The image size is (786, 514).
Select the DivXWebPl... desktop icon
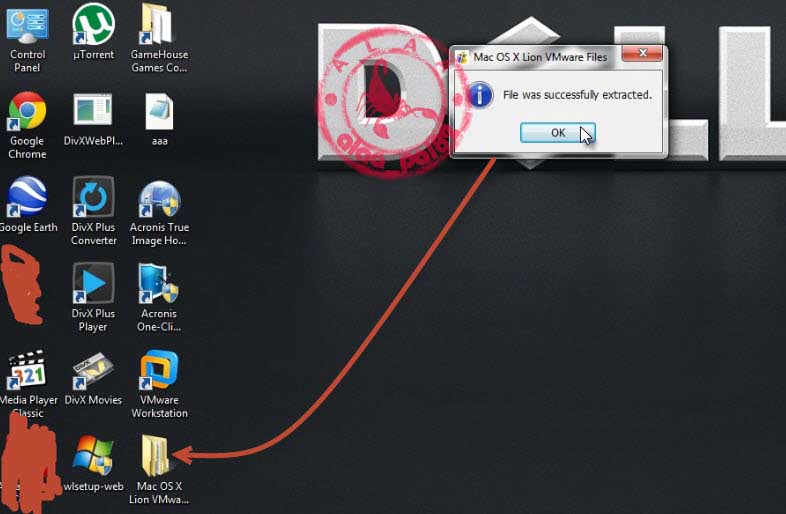(93, 119)
